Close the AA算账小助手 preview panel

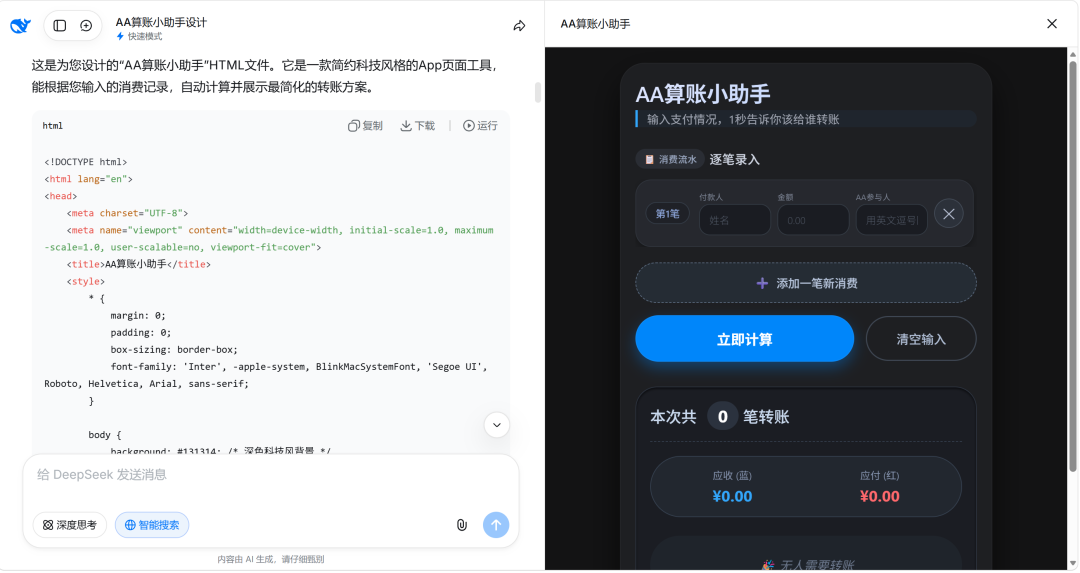(1052, 23)
